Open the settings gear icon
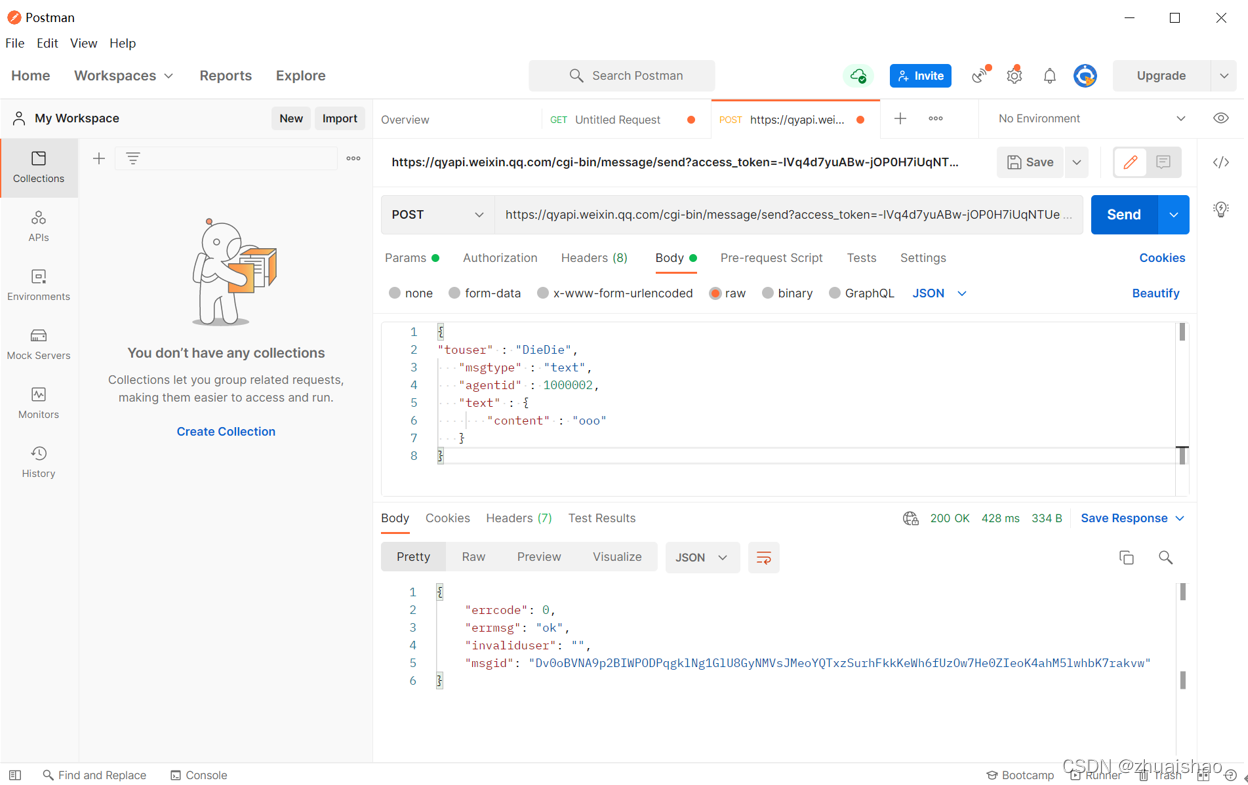 1014,76
